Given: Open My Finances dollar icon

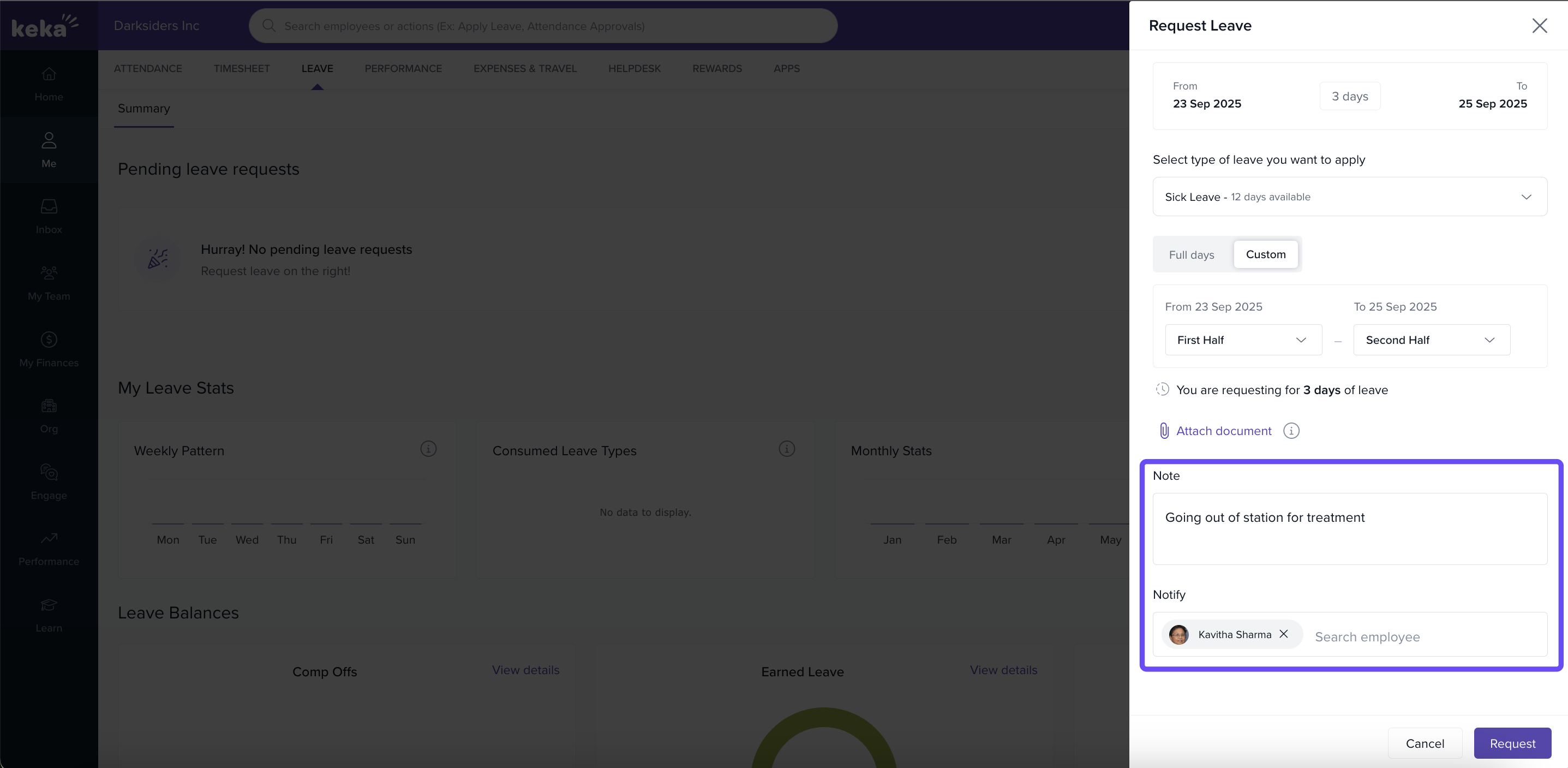Looking at the screenshot, I should tap(49, 340).
